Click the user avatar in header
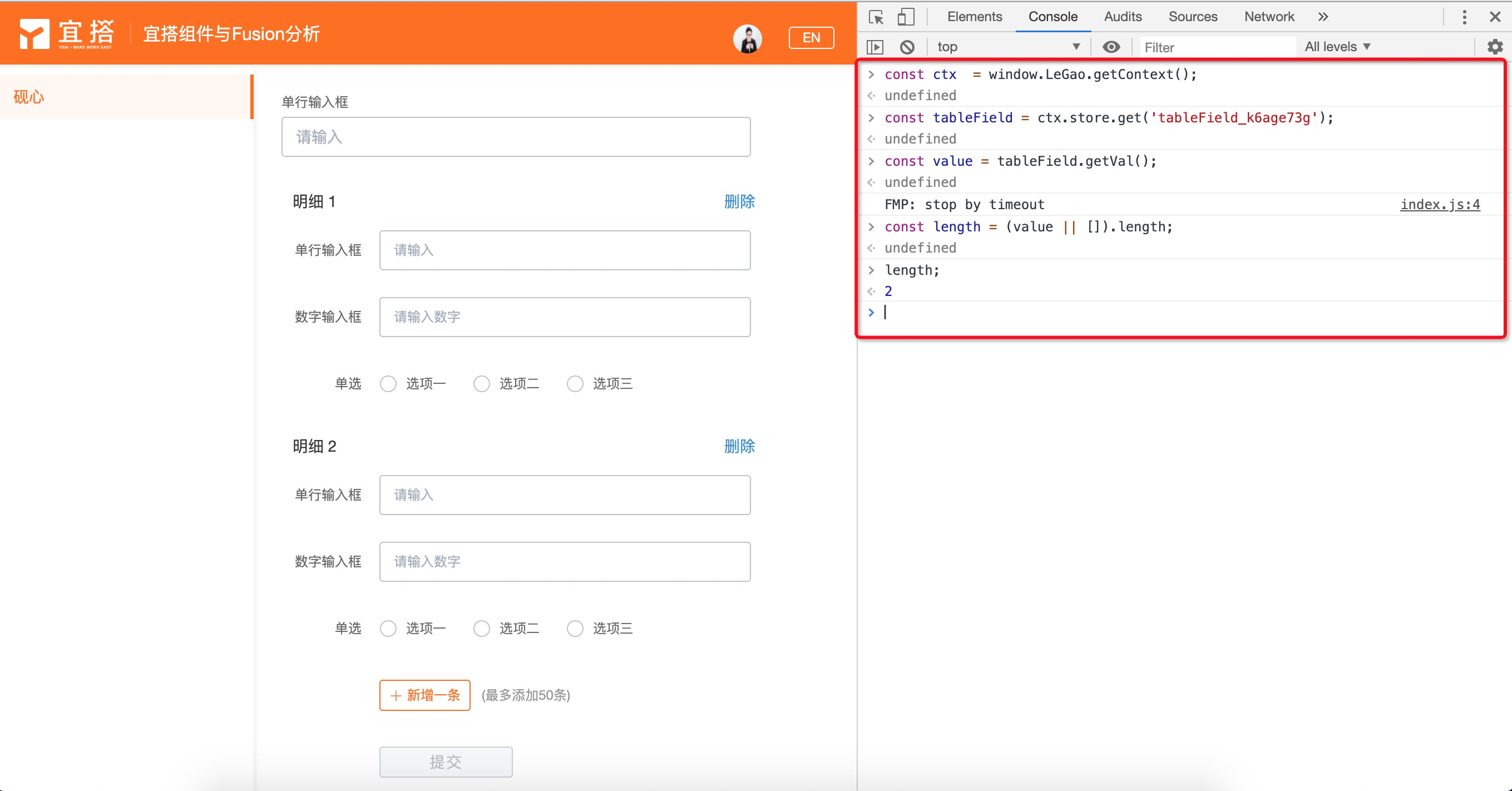Viewport: 1512px width, 791px height. tap(747, 39)
